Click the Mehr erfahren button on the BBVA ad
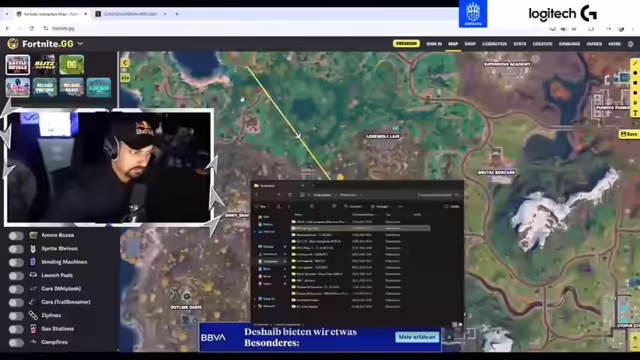 pyautogui.click(x=417, y=337)
